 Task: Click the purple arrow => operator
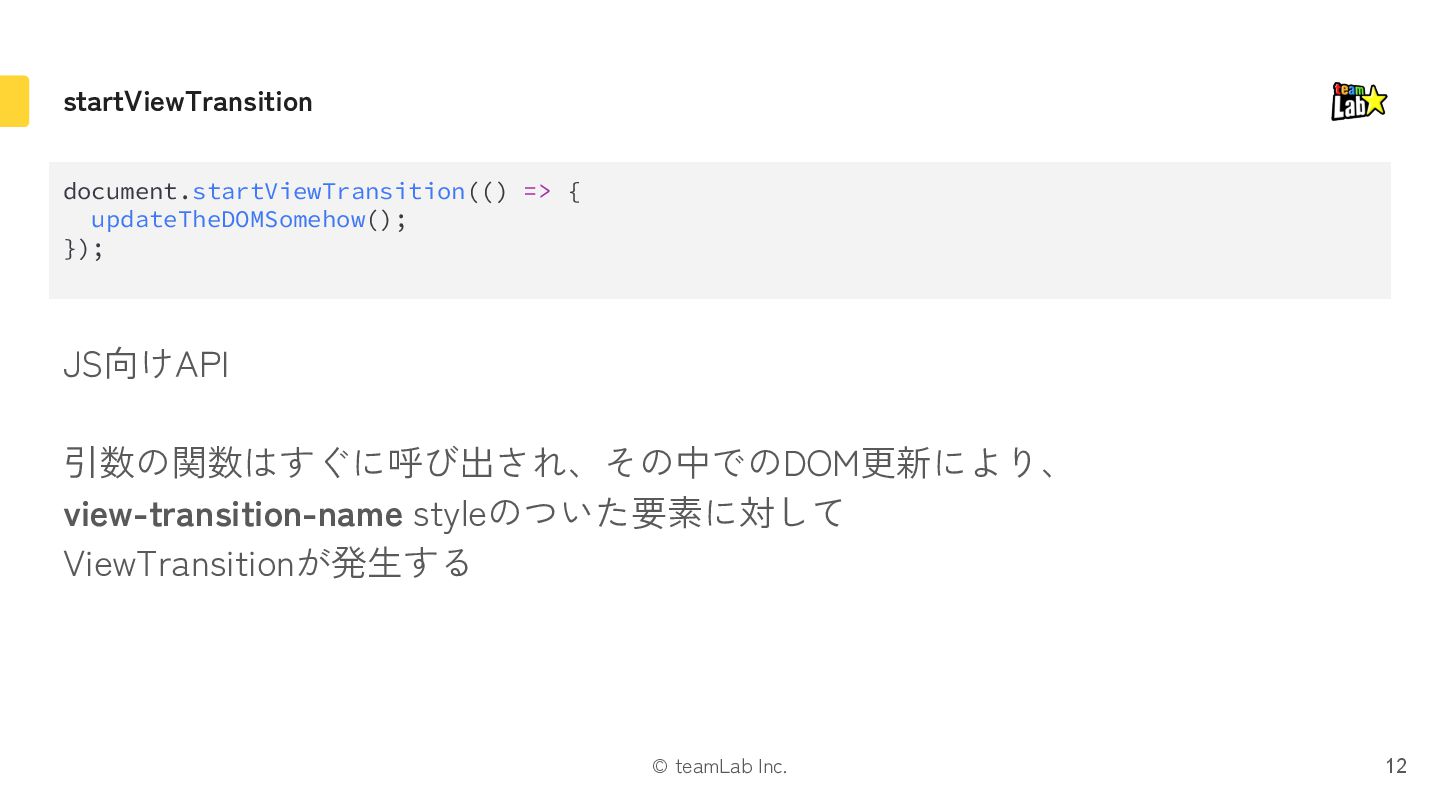537,191
